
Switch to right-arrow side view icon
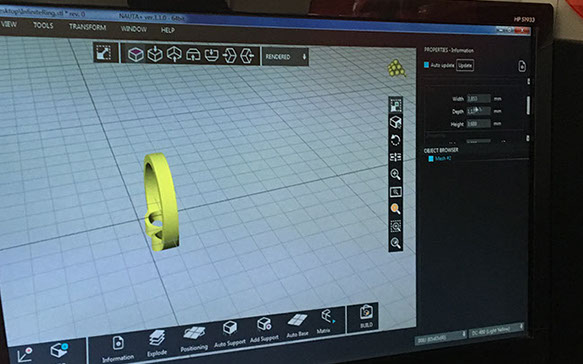229,56
